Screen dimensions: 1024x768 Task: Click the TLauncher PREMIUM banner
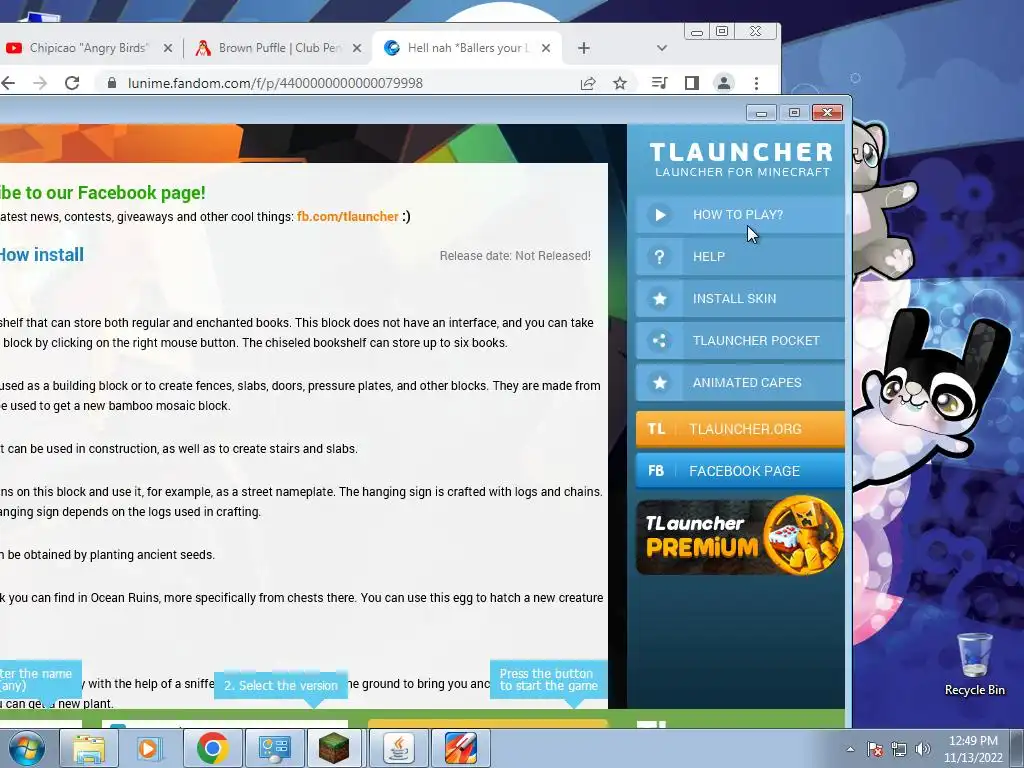click(740, 536)
